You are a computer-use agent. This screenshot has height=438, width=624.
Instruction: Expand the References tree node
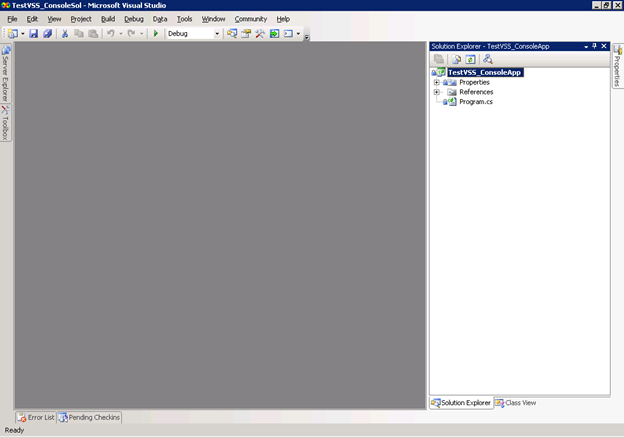click(x=437, y=92)
